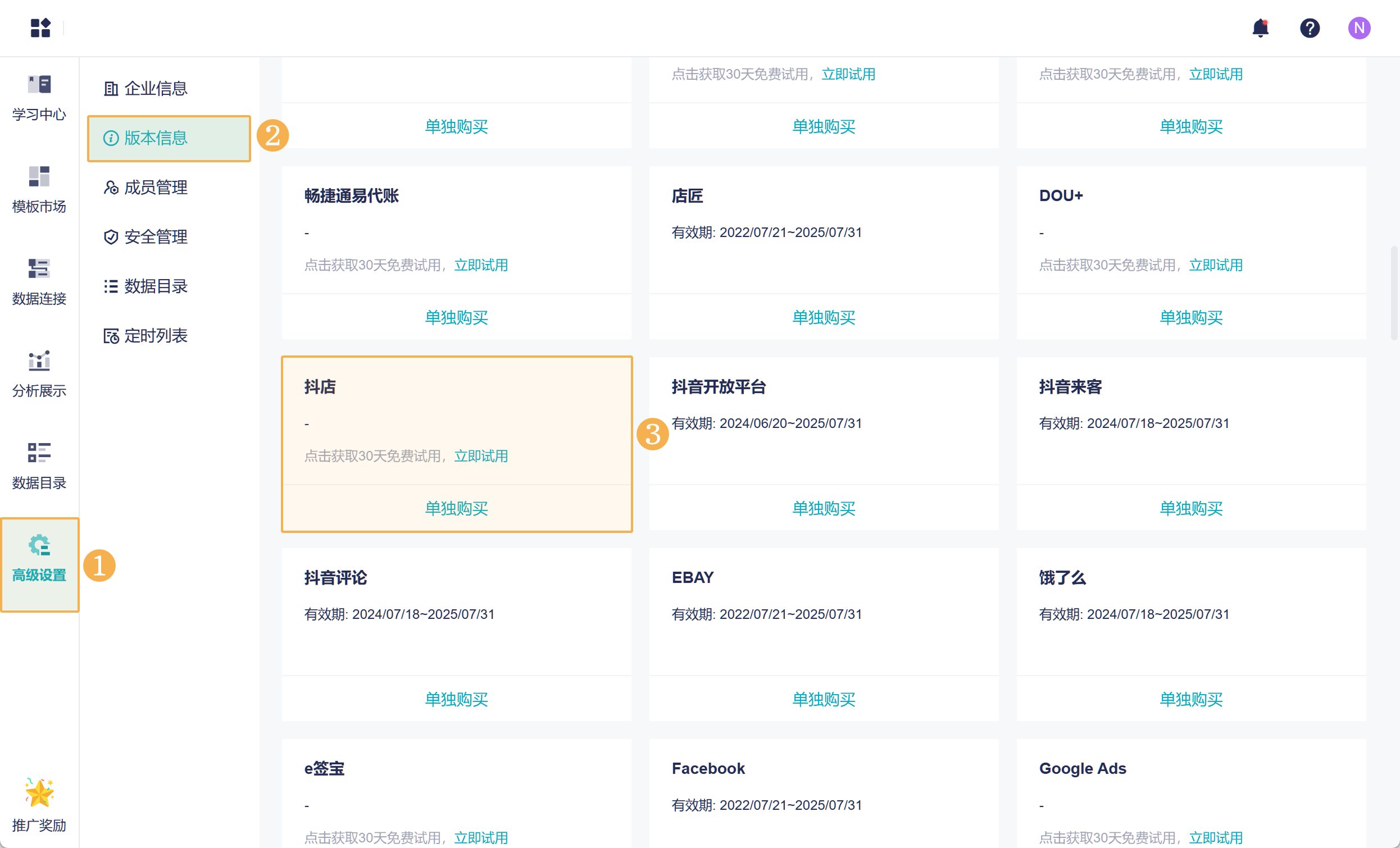This screenshot has width=1400, height=848.
Task: Select 企业信息 menu item
Action: pyautogui.click(x=155, y=89)
